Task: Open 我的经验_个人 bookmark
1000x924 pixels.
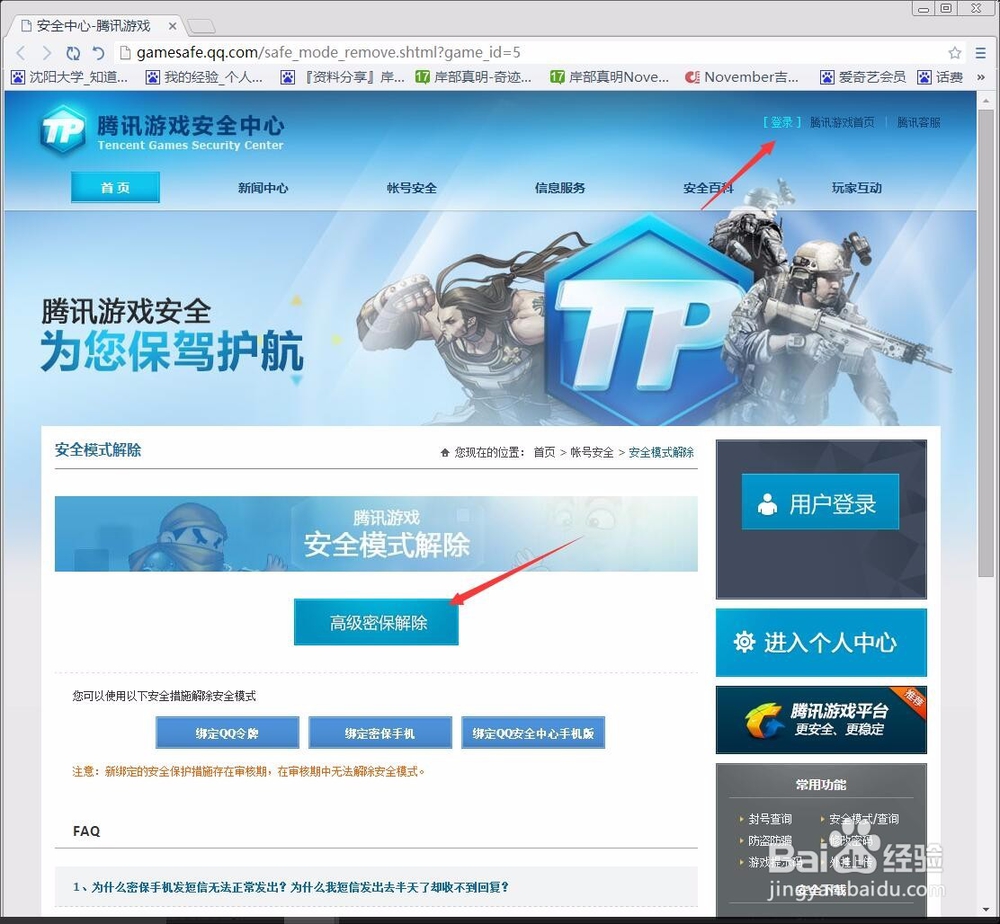Action: point(204,77)
